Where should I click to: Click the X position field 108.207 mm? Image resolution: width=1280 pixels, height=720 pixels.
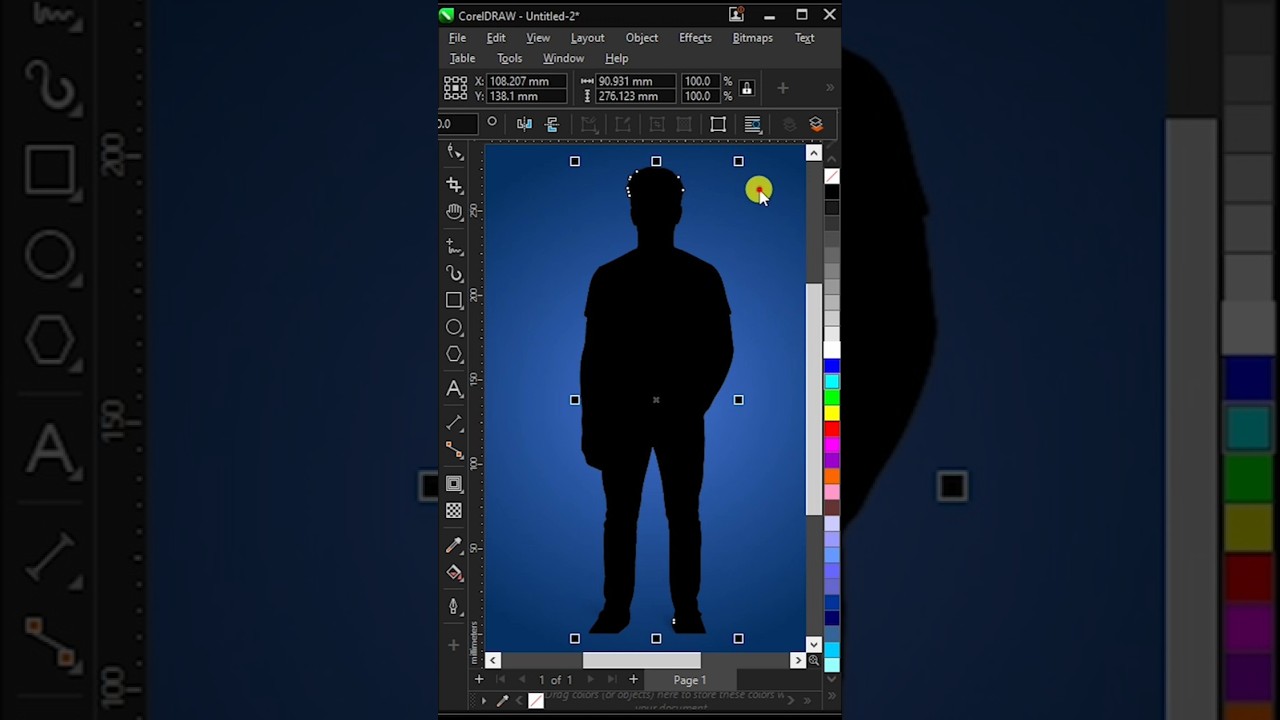[x=527, y=81]
